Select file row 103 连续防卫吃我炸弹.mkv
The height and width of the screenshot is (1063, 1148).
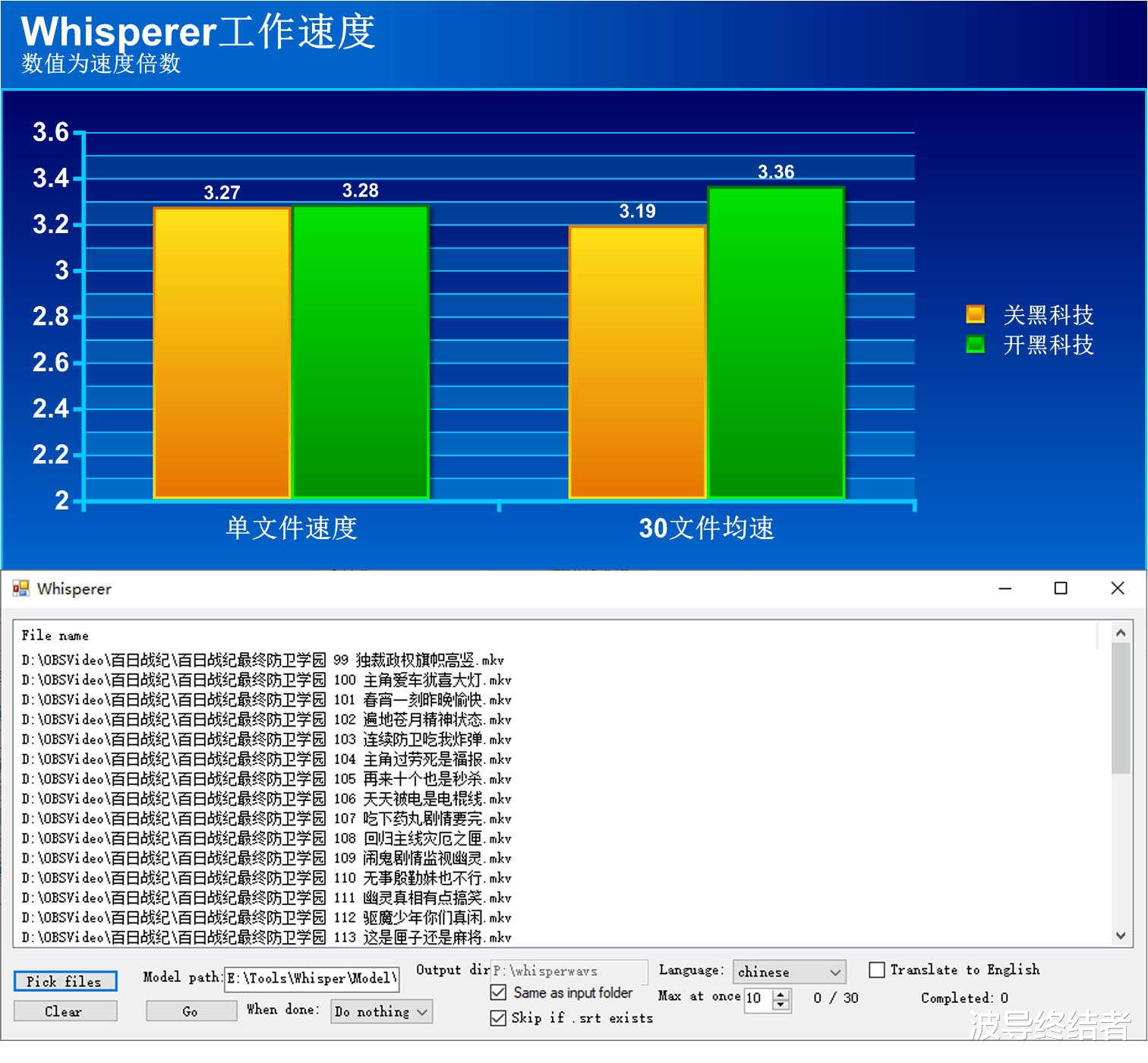pyautogui.click(x=266, y=739)
